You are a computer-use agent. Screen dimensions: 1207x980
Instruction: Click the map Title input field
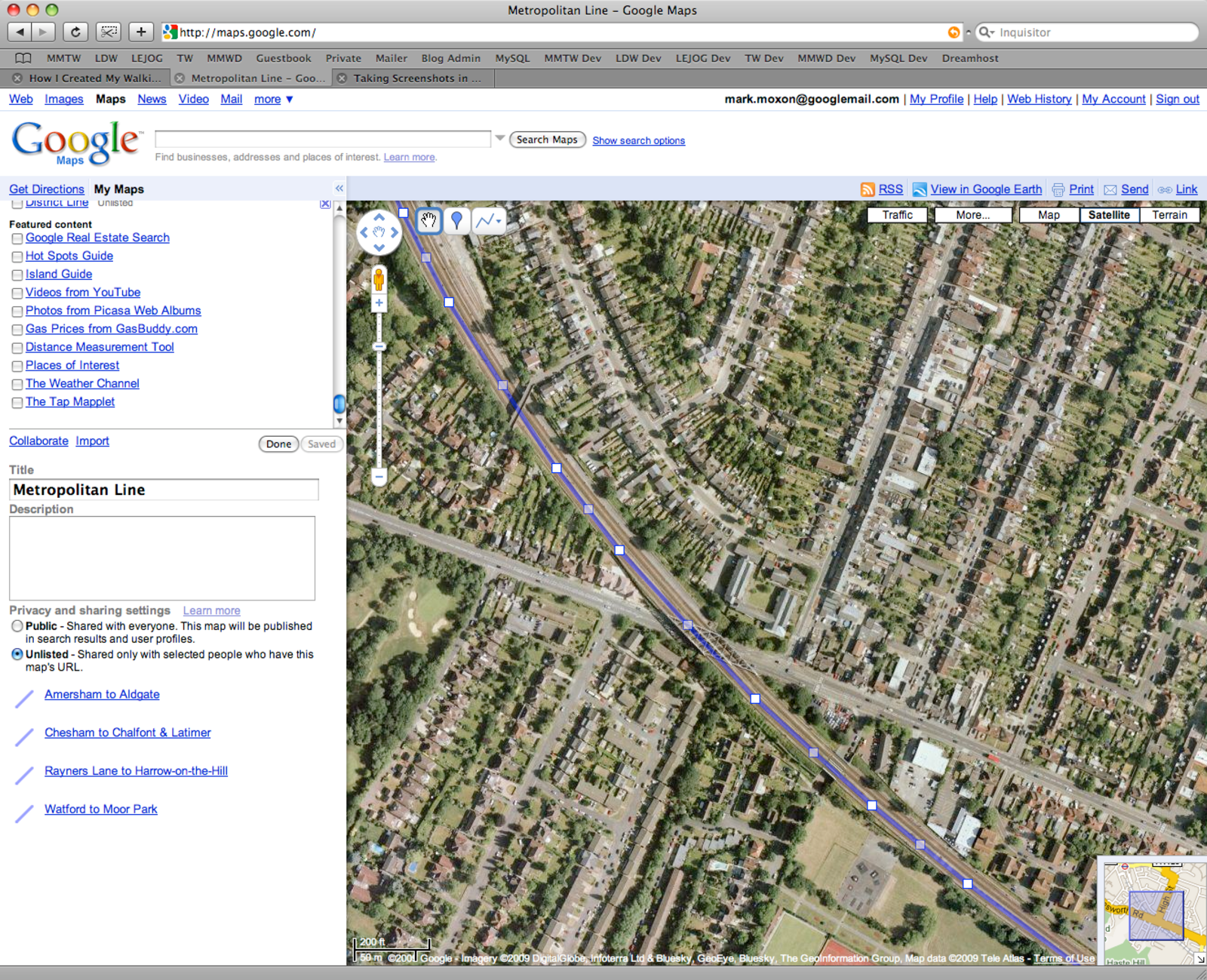[164, 490]
